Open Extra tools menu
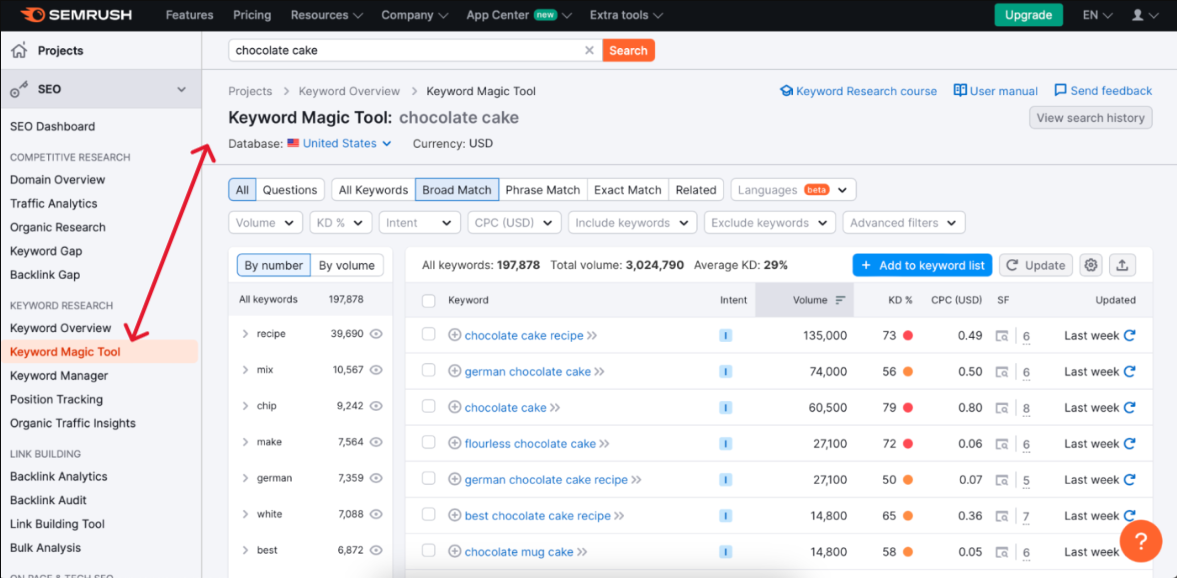Viewport: 1177px width, 578px height. point(626,15)
